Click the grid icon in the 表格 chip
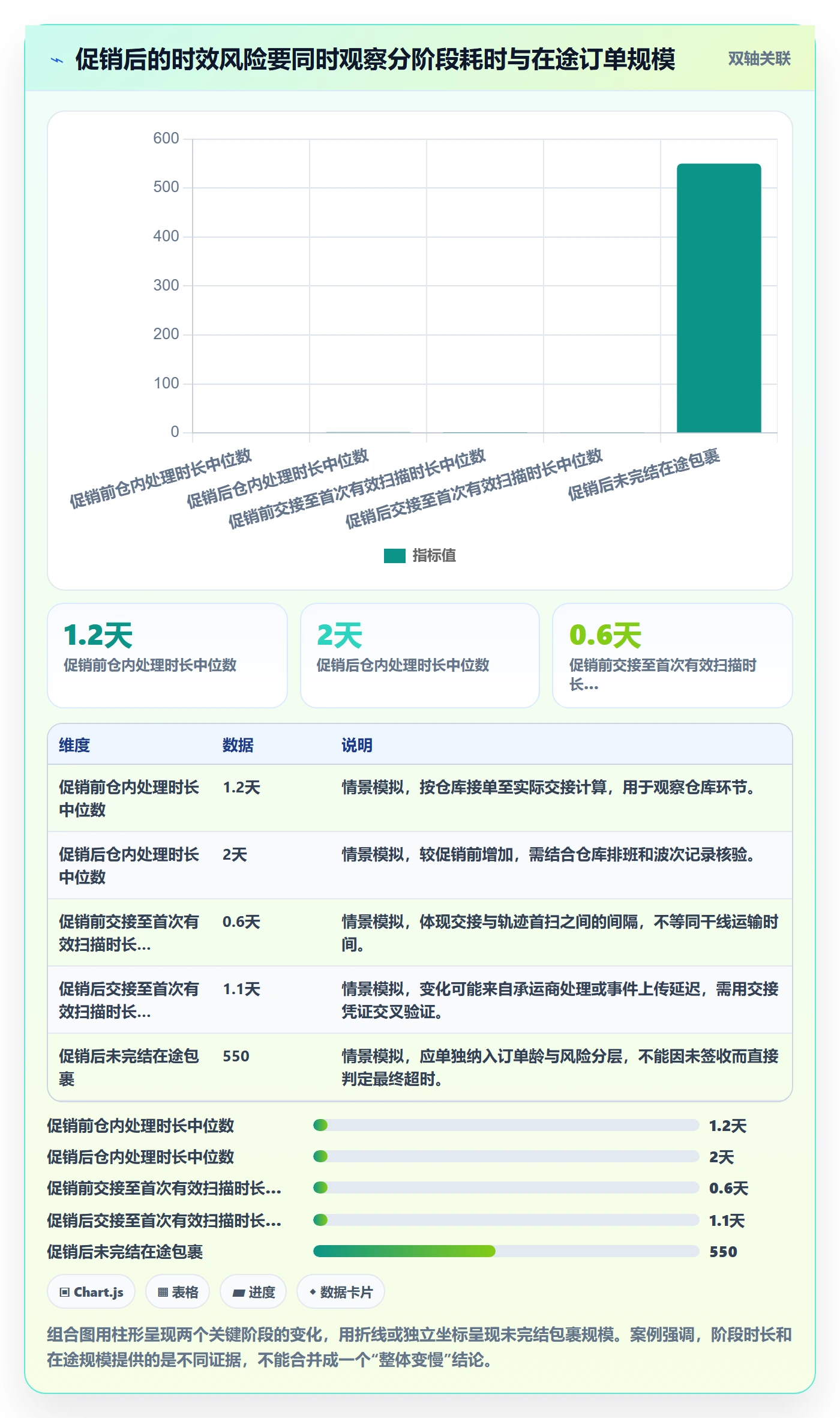Image resolution: width=840 pixels, height=1418 pixels. tap(163, 1293)
